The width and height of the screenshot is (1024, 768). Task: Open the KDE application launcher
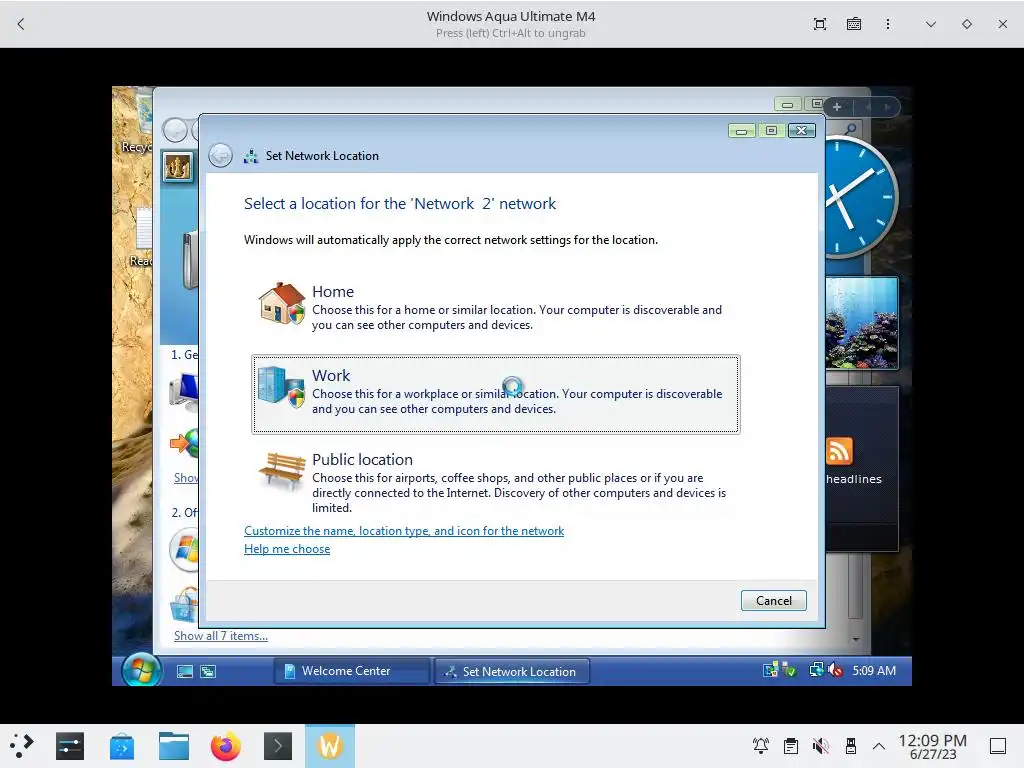(x=22, y=746)
